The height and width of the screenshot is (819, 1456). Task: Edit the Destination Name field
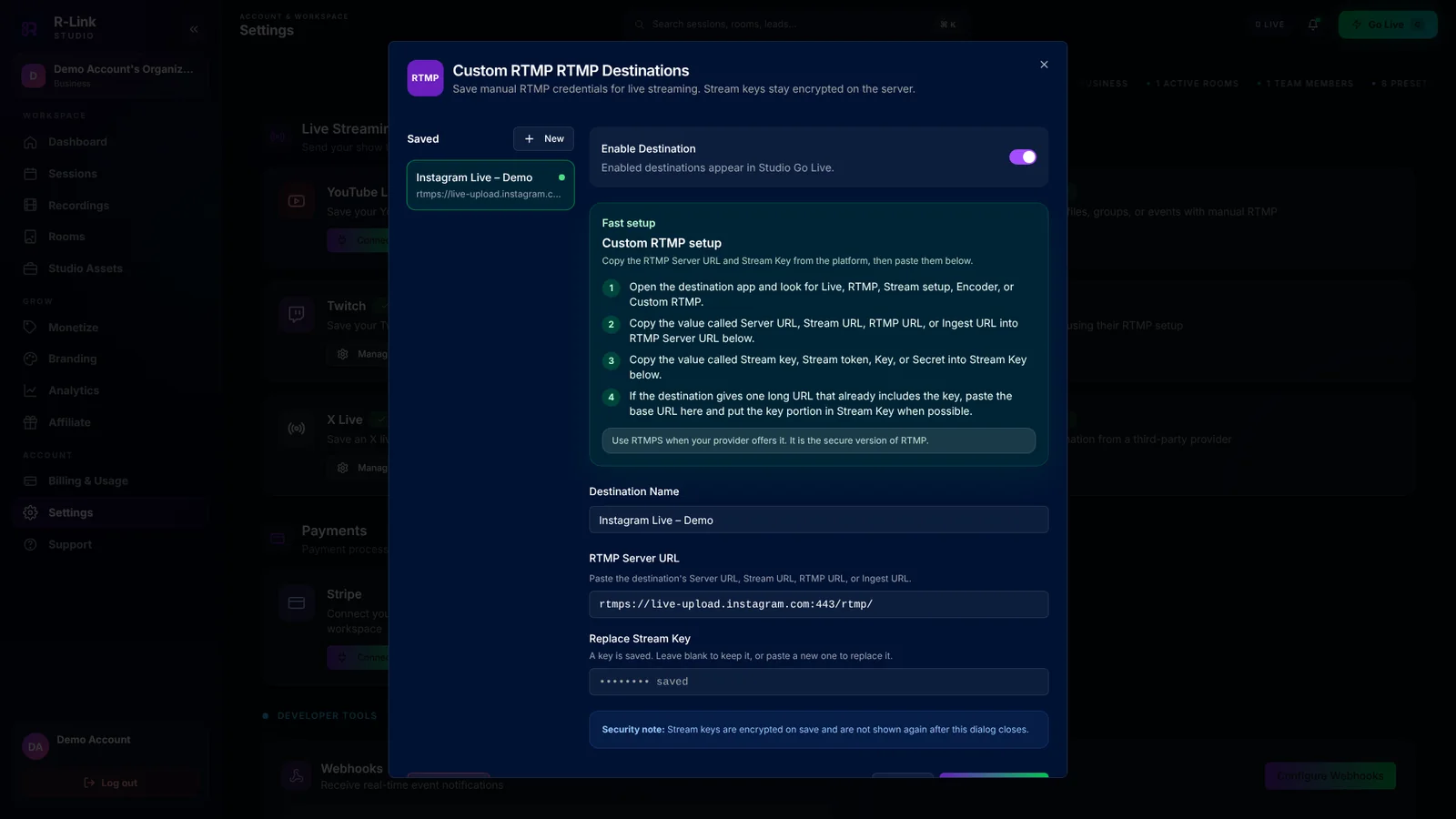tap(818, 521)
